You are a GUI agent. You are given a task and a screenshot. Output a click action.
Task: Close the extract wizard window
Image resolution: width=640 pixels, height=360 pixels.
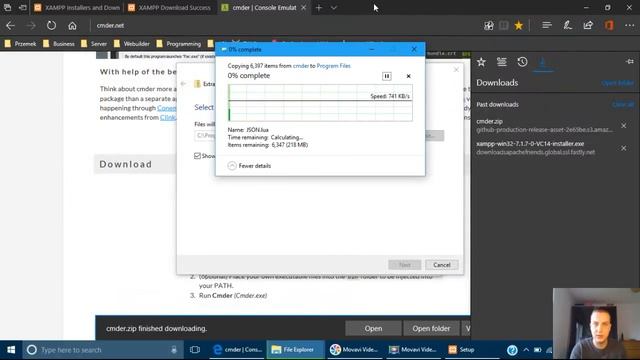point(456,70)
